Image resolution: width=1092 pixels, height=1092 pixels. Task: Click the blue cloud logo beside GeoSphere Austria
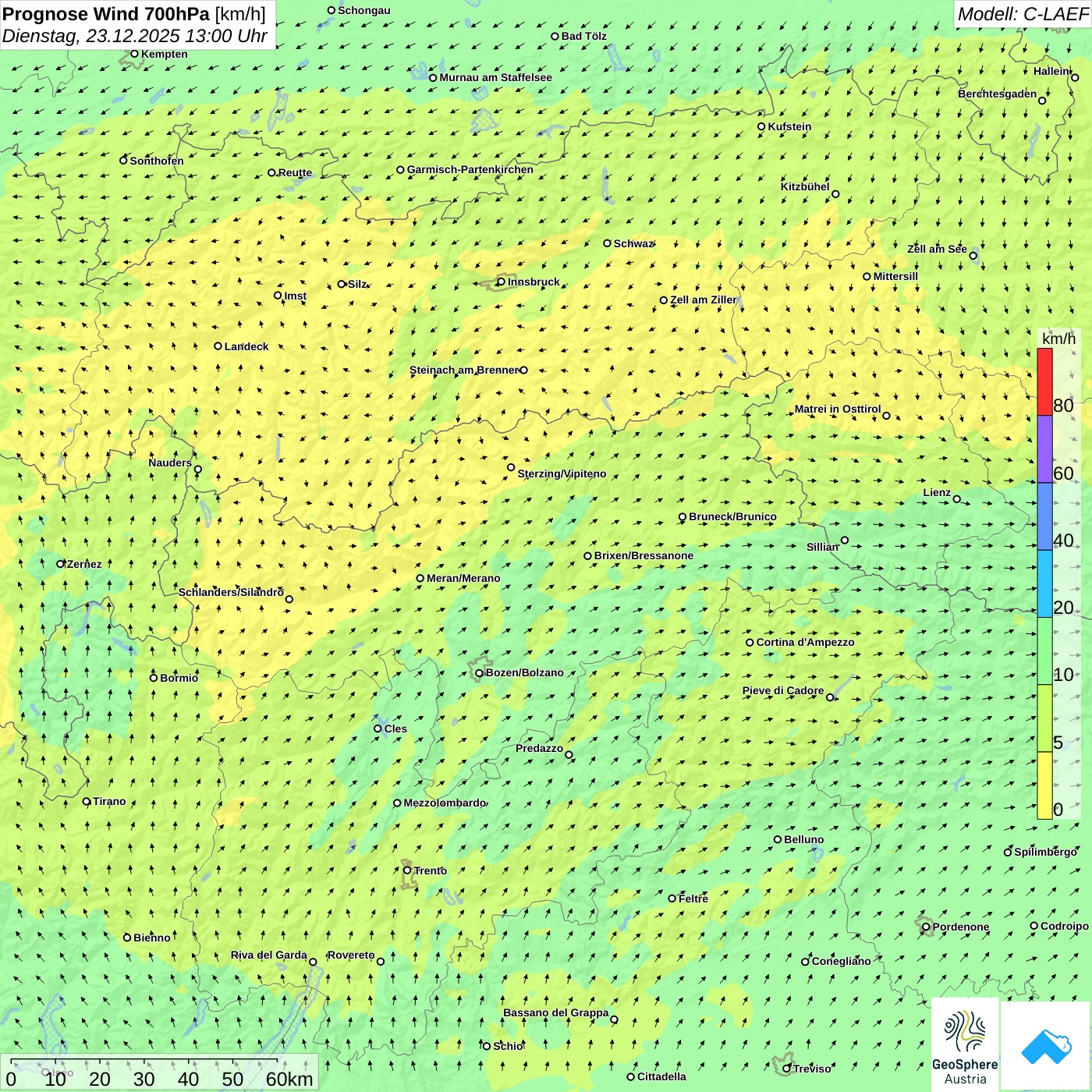click(1045, 1046)
